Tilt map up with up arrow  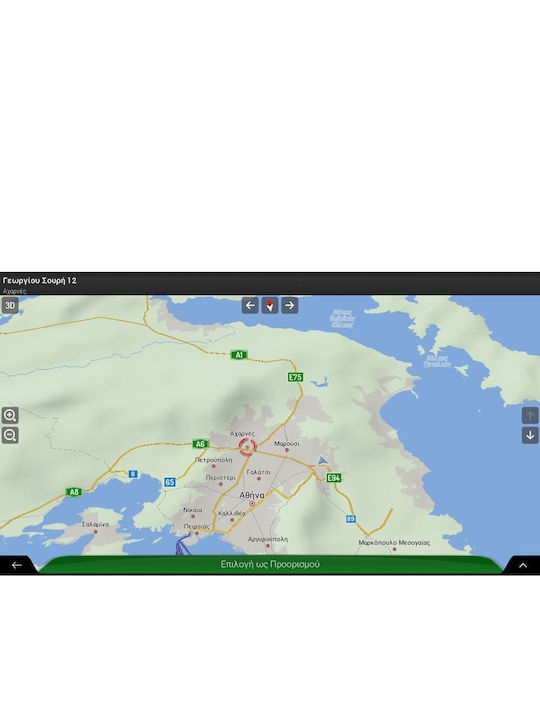[530, 416]
